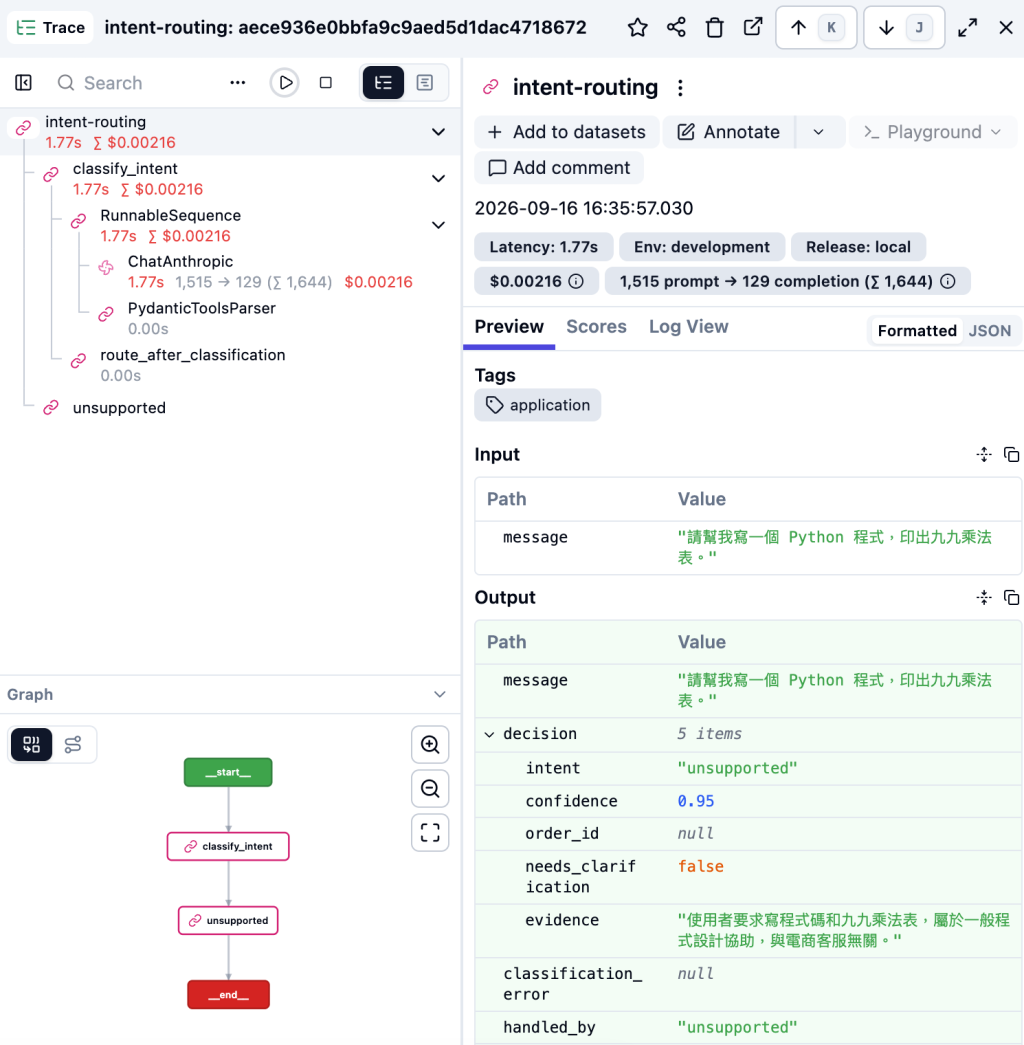Click Add to datasets button
Viewport: 1024px width, 1045px height.
[x=567, y=132]
